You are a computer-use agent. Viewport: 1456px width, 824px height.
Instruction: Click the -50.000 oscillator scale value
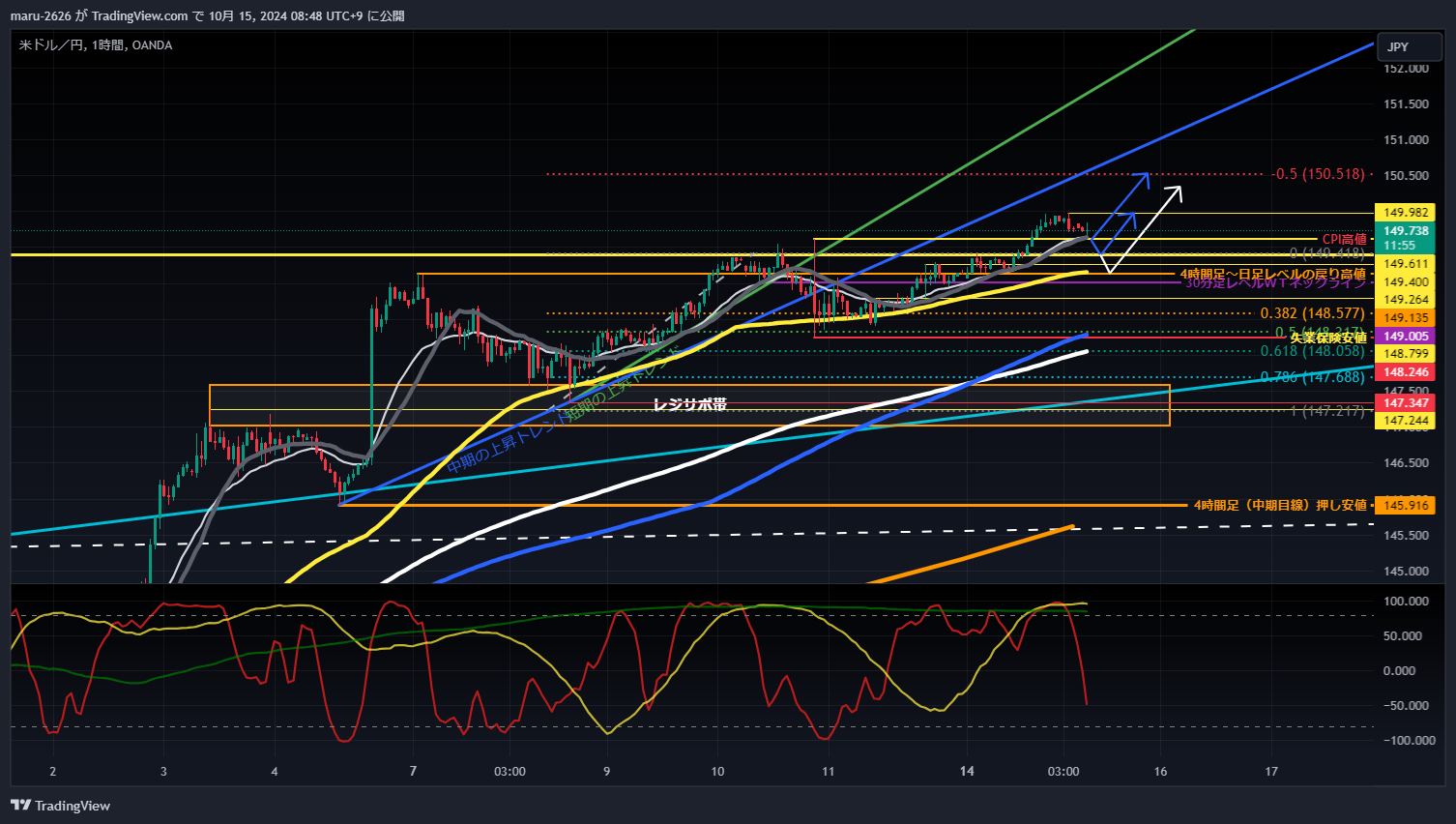click(1407, 706)
